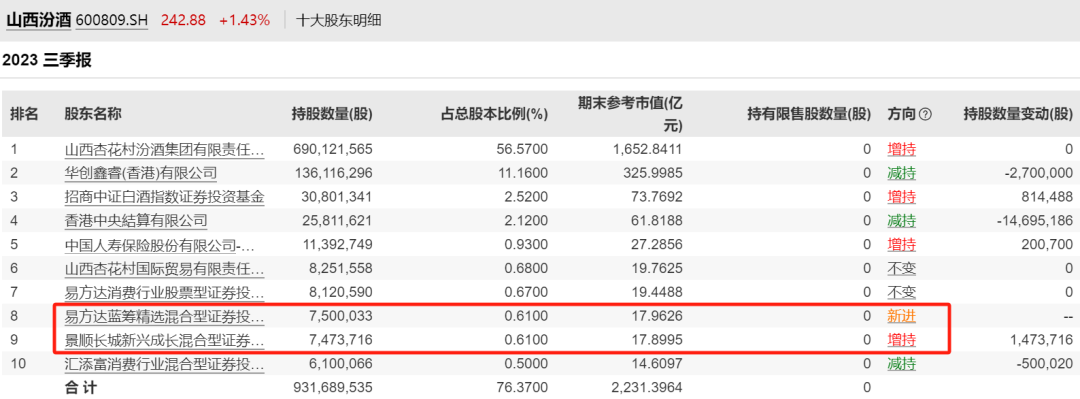Open 中国人寿保险股份有限公司 shareholder link
The width and height of the screenshot is (1080, 399).
[x=164, y=245]
